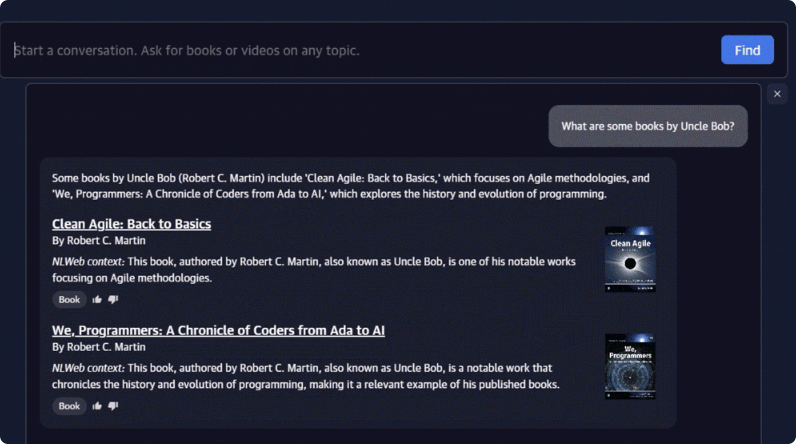Select the Clean Agile book cover thumbnail
796x444 pixels.
tap(630, 259)
